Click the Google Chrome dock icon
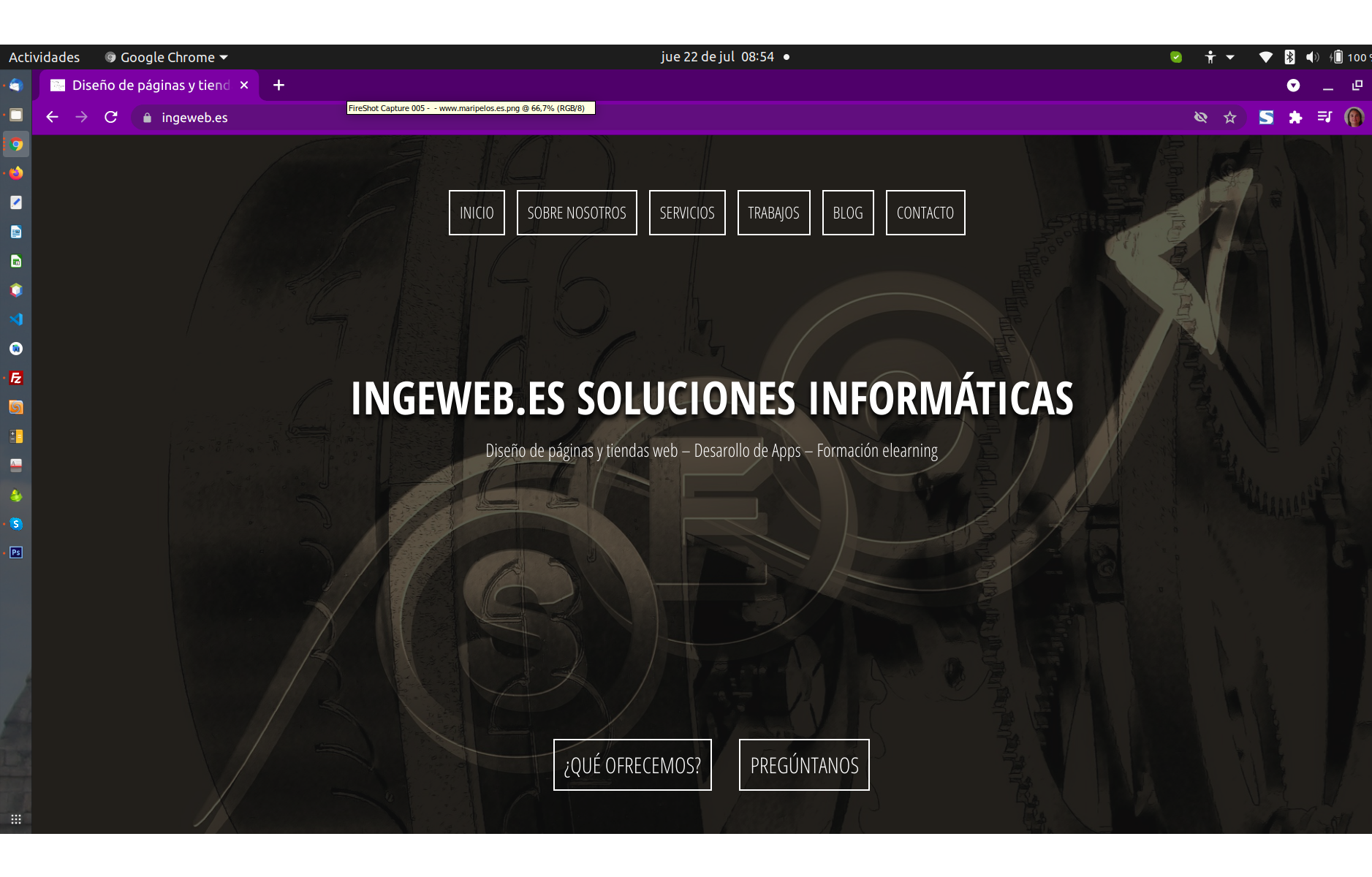Screen dimensions: 1372x877 coord(16,144)
